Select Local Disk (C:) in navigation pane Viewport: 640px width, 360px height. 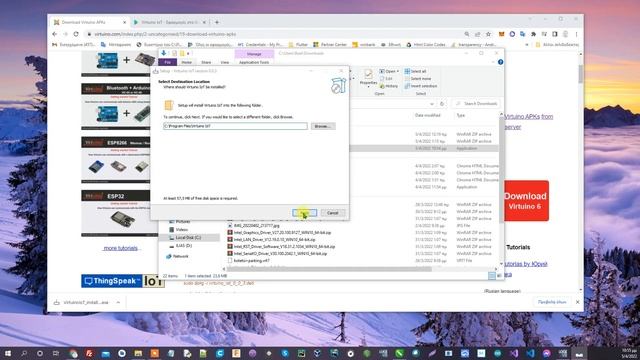188,238
